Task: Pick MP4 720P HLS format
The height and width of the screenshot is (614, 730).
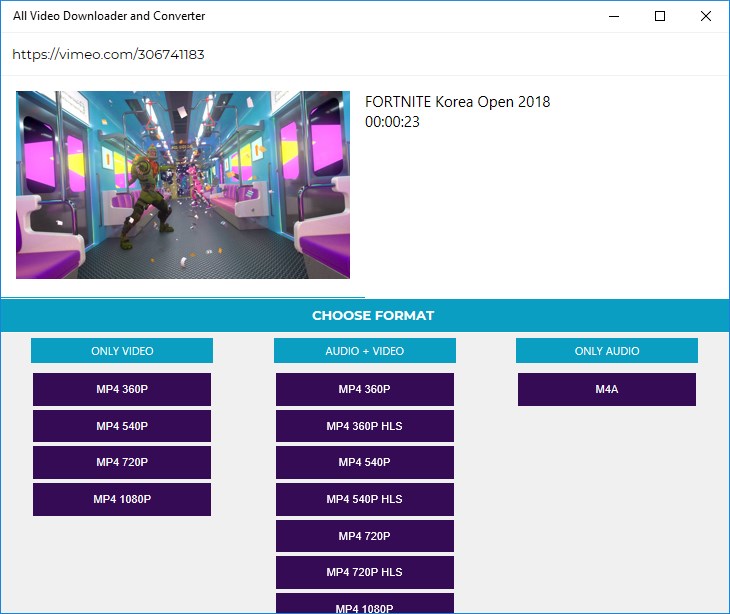Action: (365, 572)
